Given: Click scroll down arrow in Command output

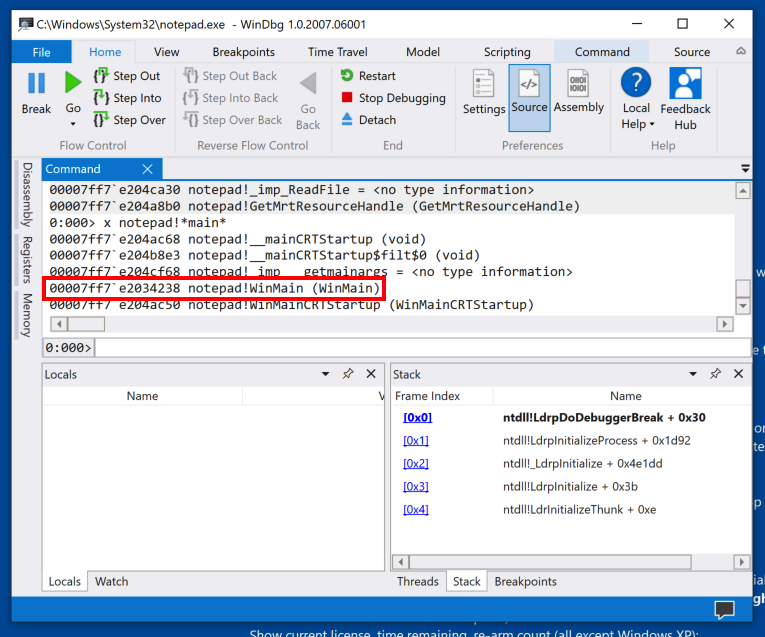Looking at the screenshot, I should tap(743, 306).
